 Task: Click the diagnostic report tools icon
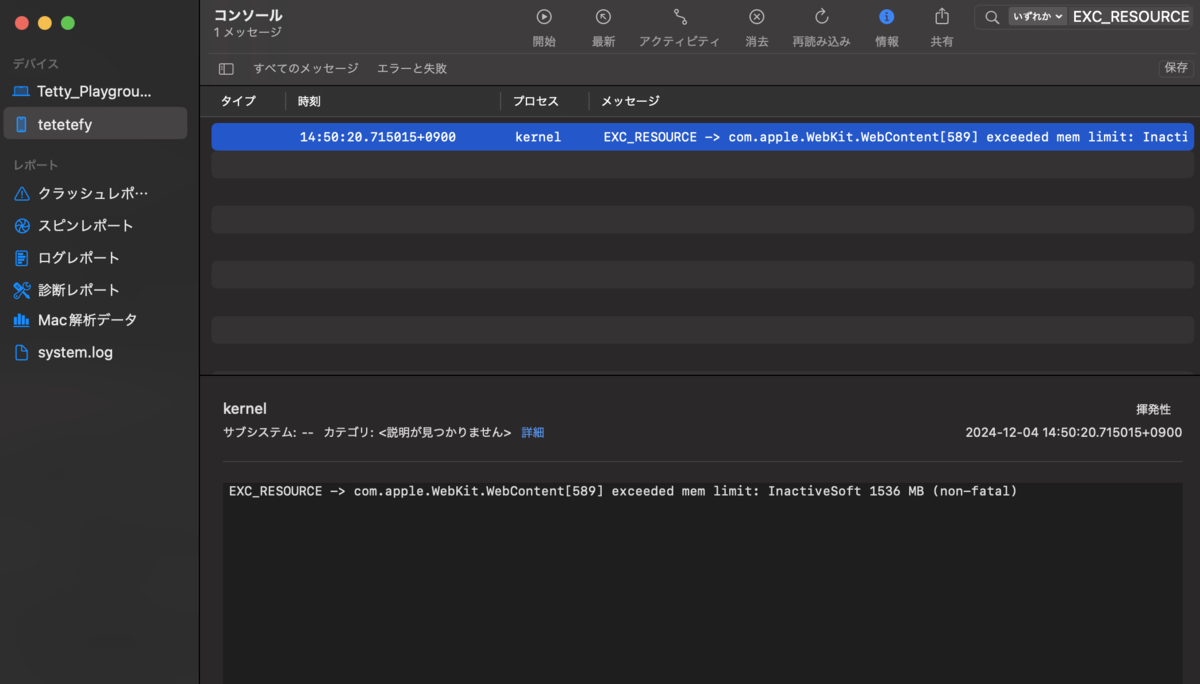22,289
